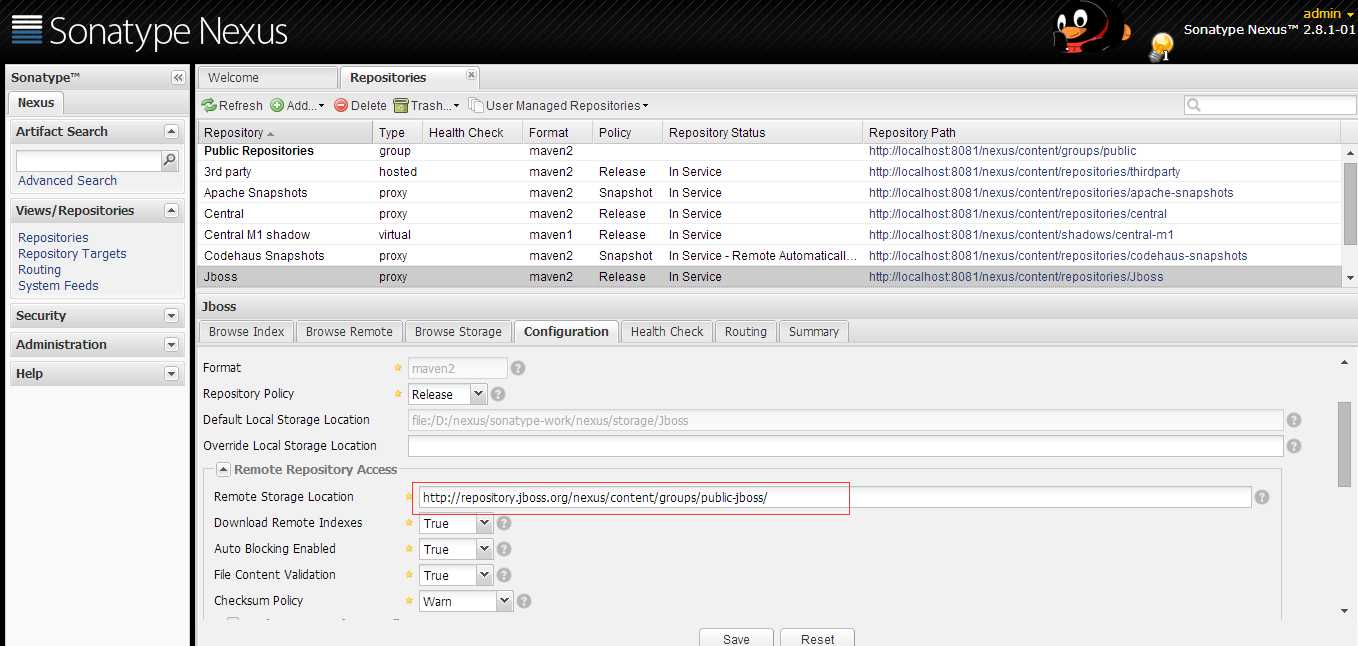Select the Apache Snapshots repository row
This screenshot has height=646, width=1358.
(770, 193)
